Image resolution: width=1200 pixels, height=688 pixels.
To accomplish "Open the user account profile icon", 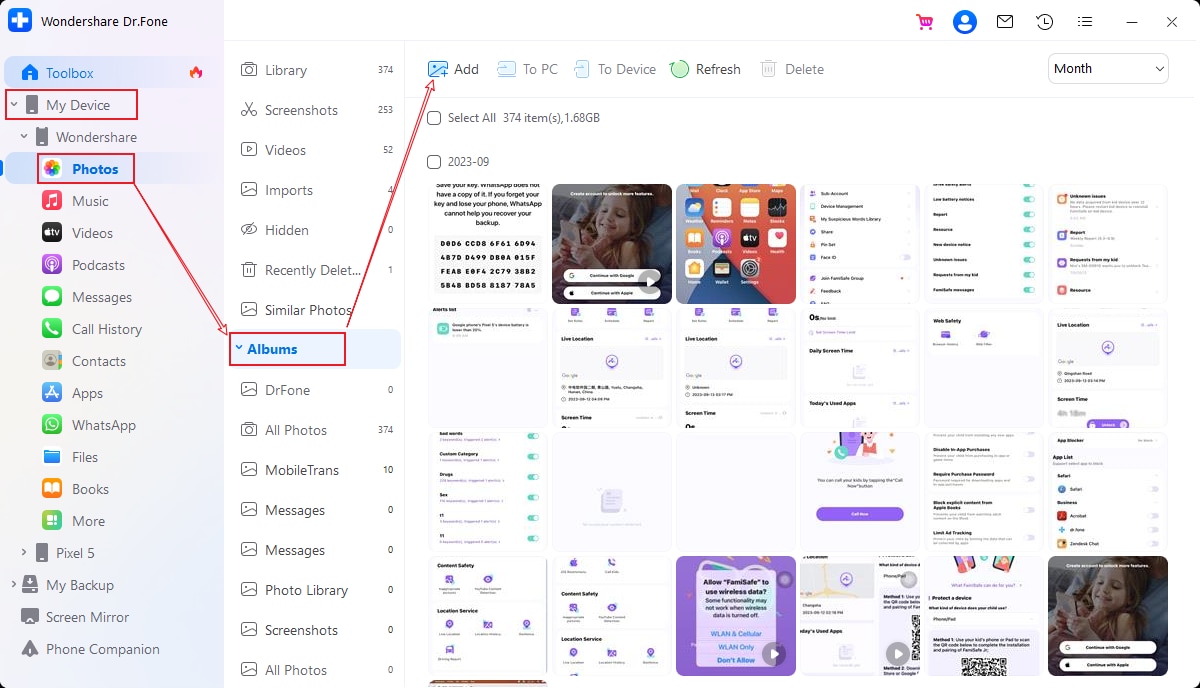I will [965, 22].
